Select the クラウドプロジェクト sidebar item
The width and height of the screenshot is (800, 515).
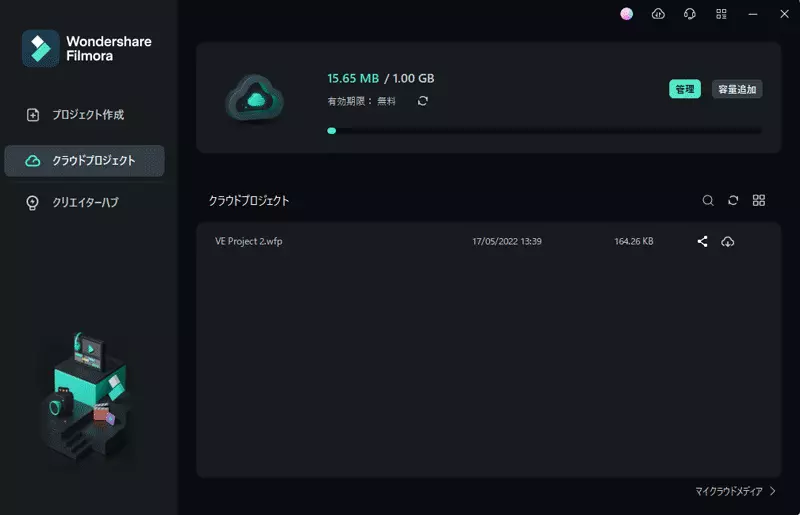pos(85,160)
